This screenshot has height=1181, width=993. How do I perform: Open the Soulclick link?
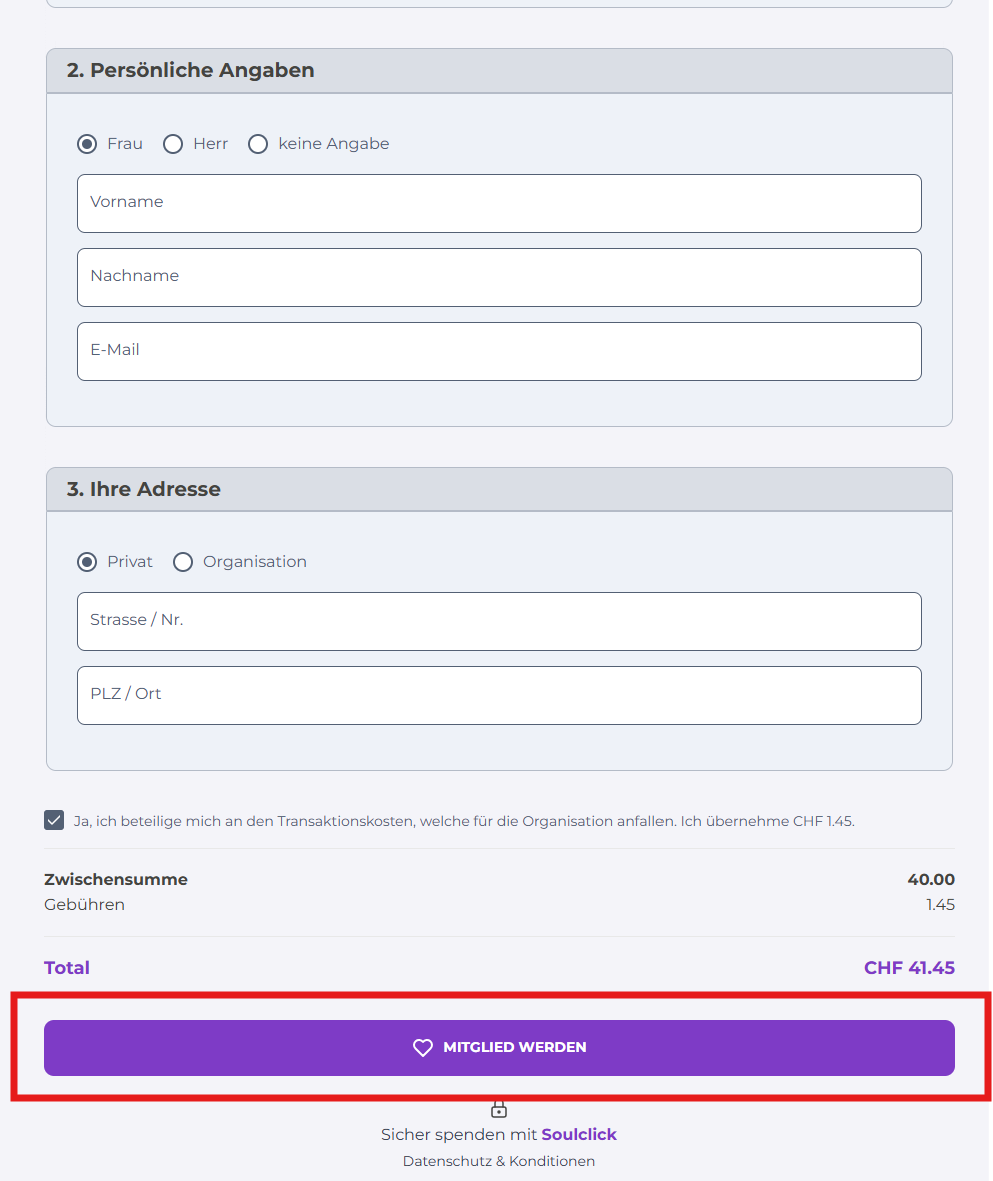click(579, 1134)
